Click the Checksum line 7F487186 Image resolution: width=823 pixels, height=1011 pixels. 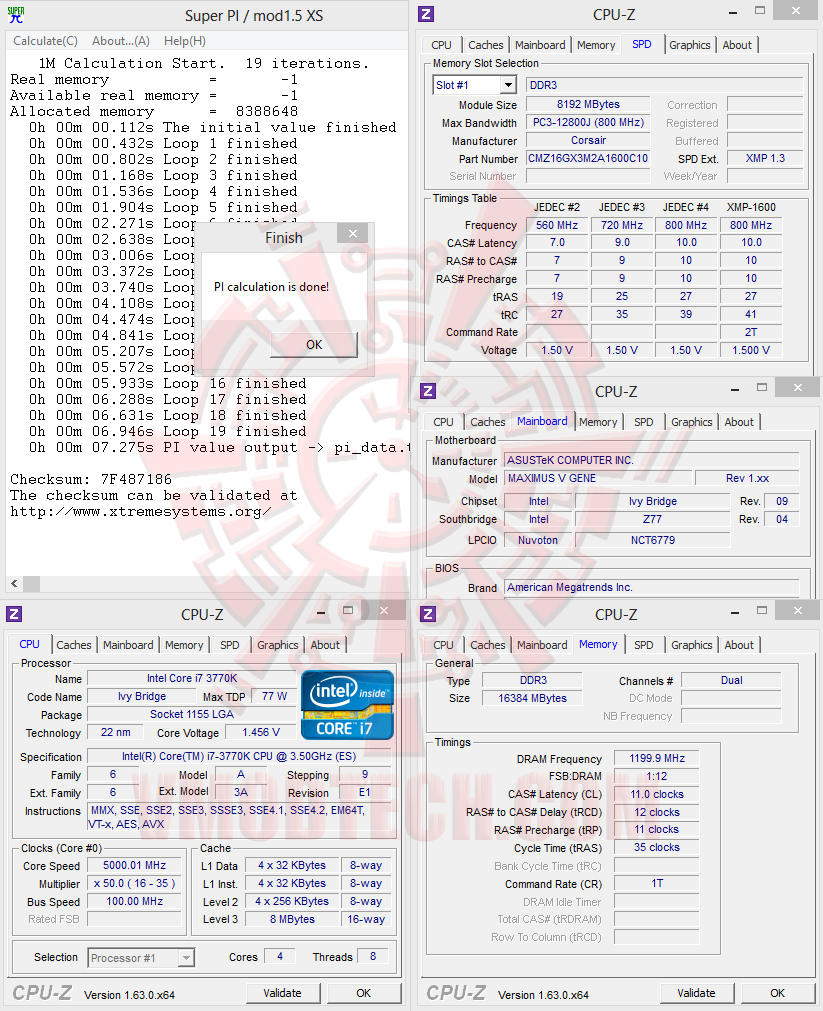(91, 480)
